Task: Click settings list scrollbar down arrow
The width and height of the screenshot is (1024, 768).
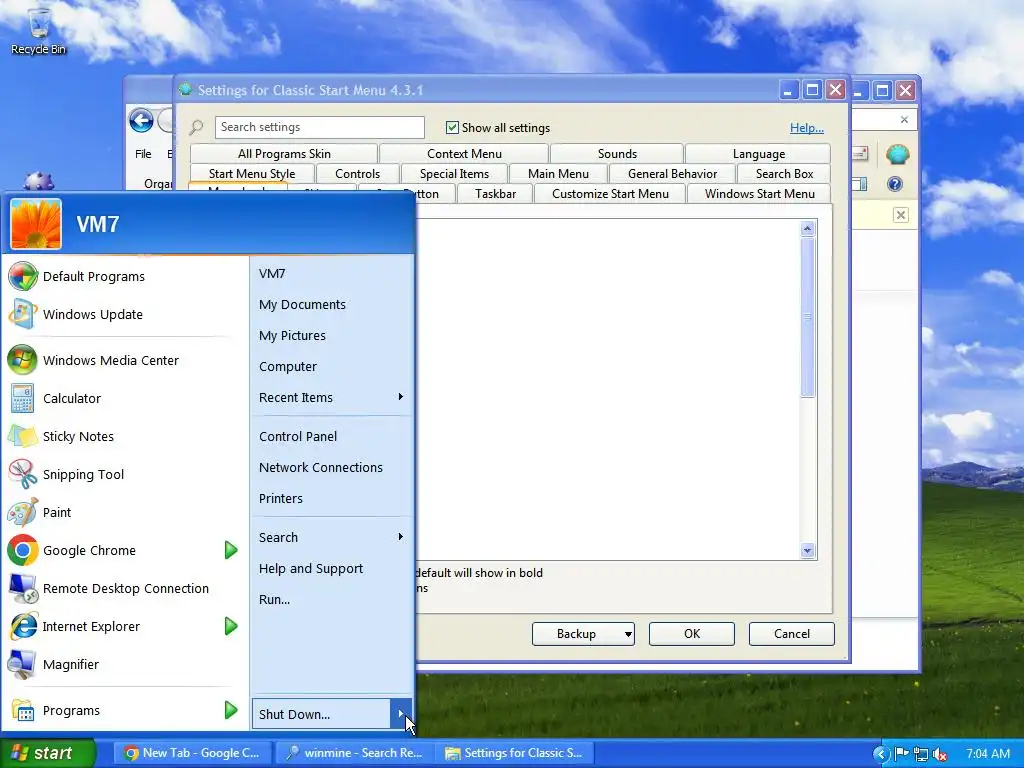Action: point(807,551)
